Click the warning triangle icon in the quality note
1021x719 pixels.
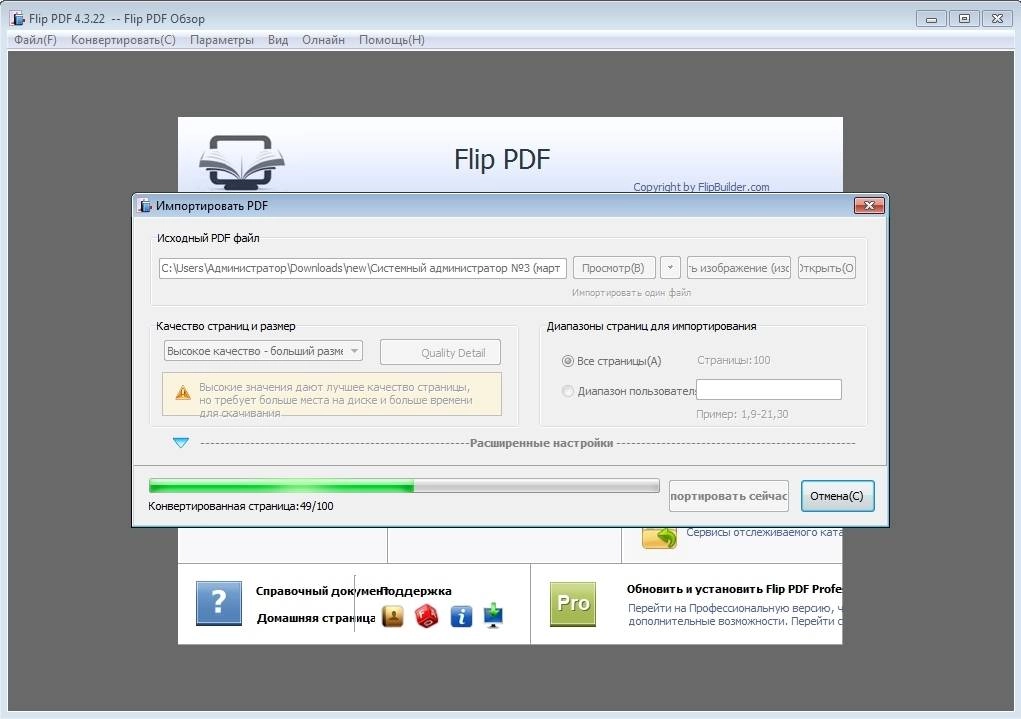pyautogui.click(x=183, y=393)
